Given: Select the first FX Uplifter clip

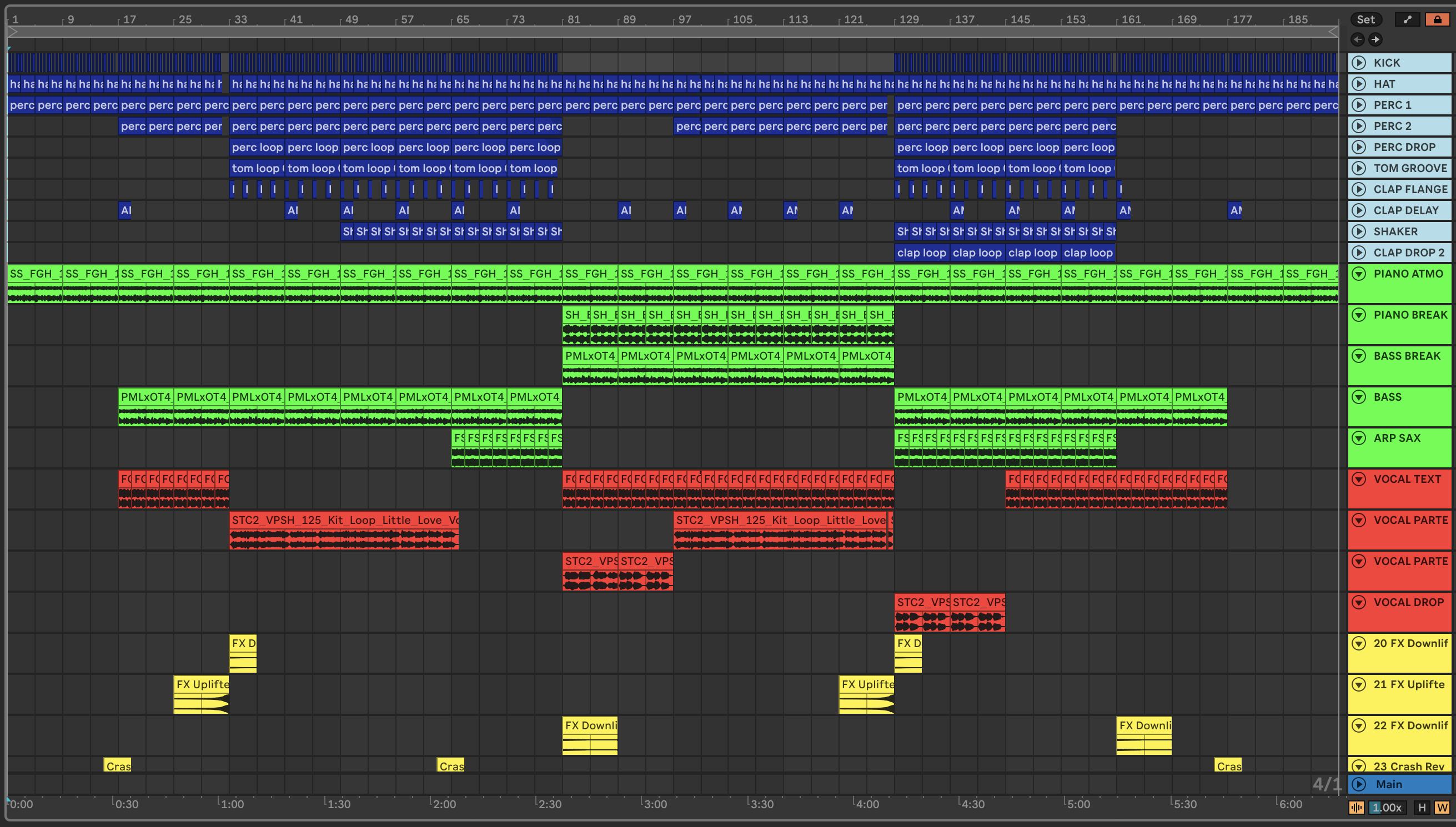Looking at the screenshot, I should pos(201,684).
